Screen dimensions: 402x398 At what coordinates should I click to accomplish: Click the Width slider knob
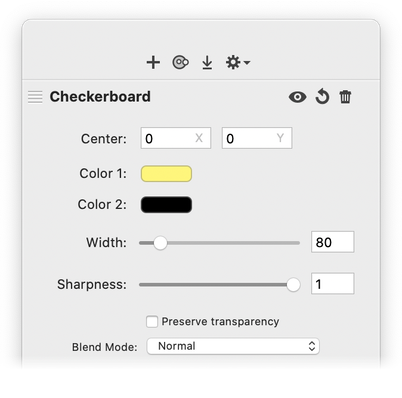(160, 243)
